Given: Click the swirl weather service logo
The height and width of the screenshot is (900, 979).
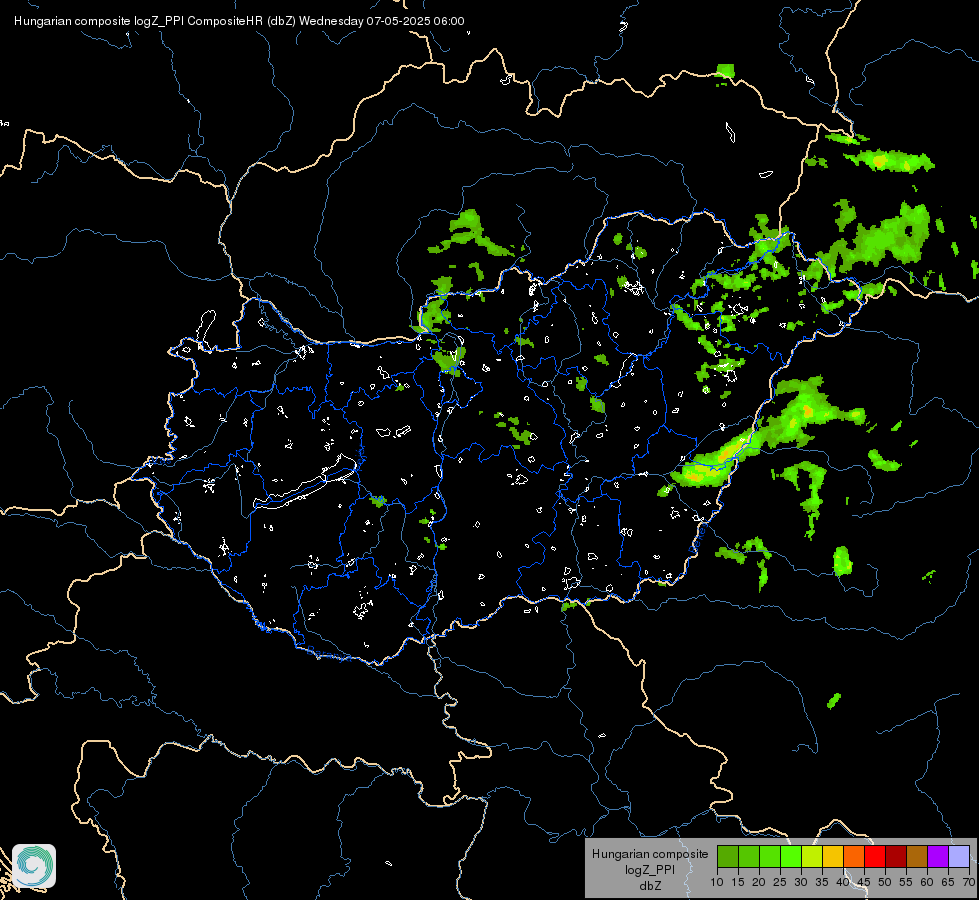Looking at the screenshot, I should click(x=34, y=866).
